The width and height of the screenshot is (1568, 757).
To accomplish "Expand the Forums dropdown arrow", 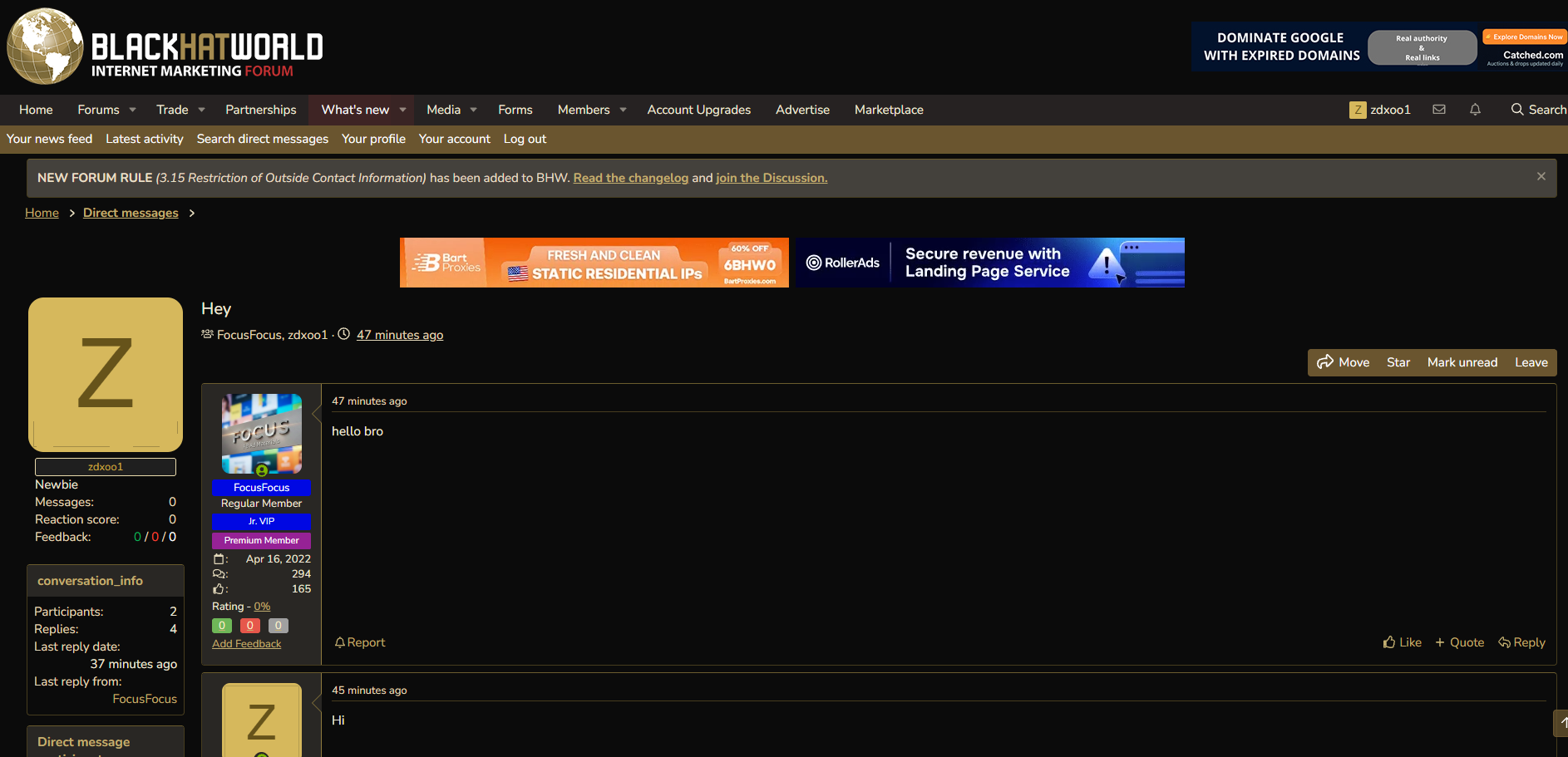I will click(x=132, y=110).
